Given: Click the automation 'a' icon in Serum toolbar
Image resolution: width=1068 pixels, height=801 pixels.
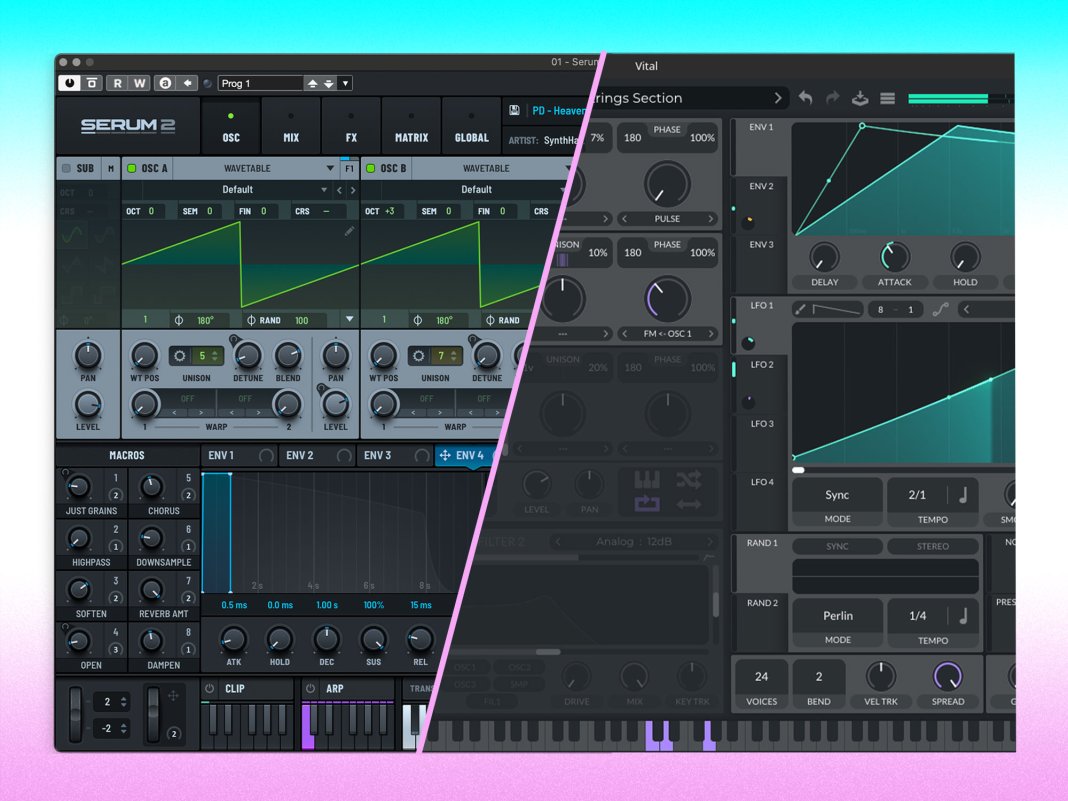Looking at the screenshot, I should pos(165,83).
